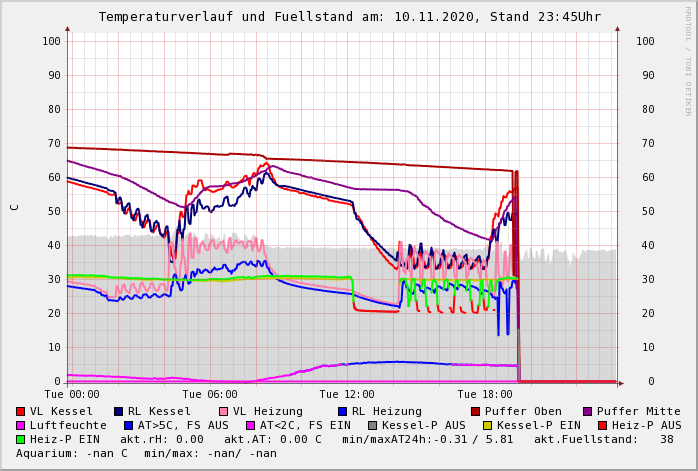Viewport: 698px width, 471px height.
Task: Select the Luftfeuchte legend color box
Action: pyautogui.click(x=21, y=425)
